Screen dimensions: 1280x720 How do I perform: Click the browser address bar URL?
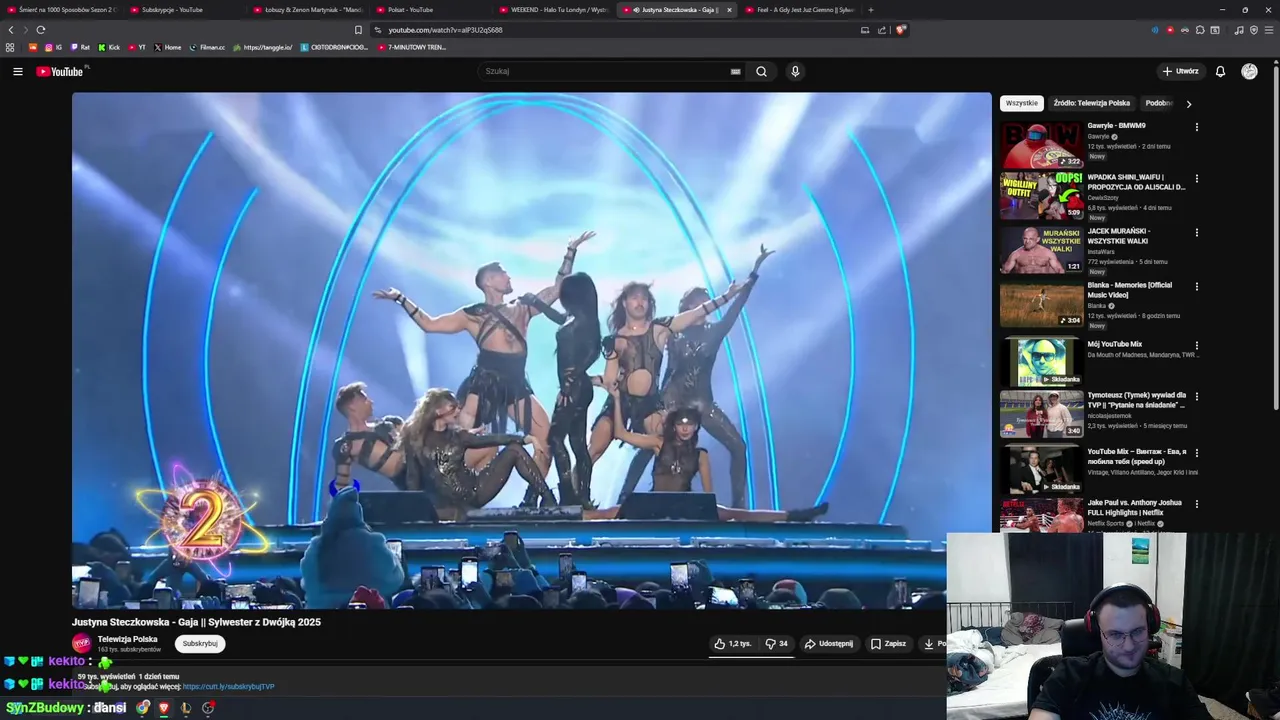tap(445, 30)
